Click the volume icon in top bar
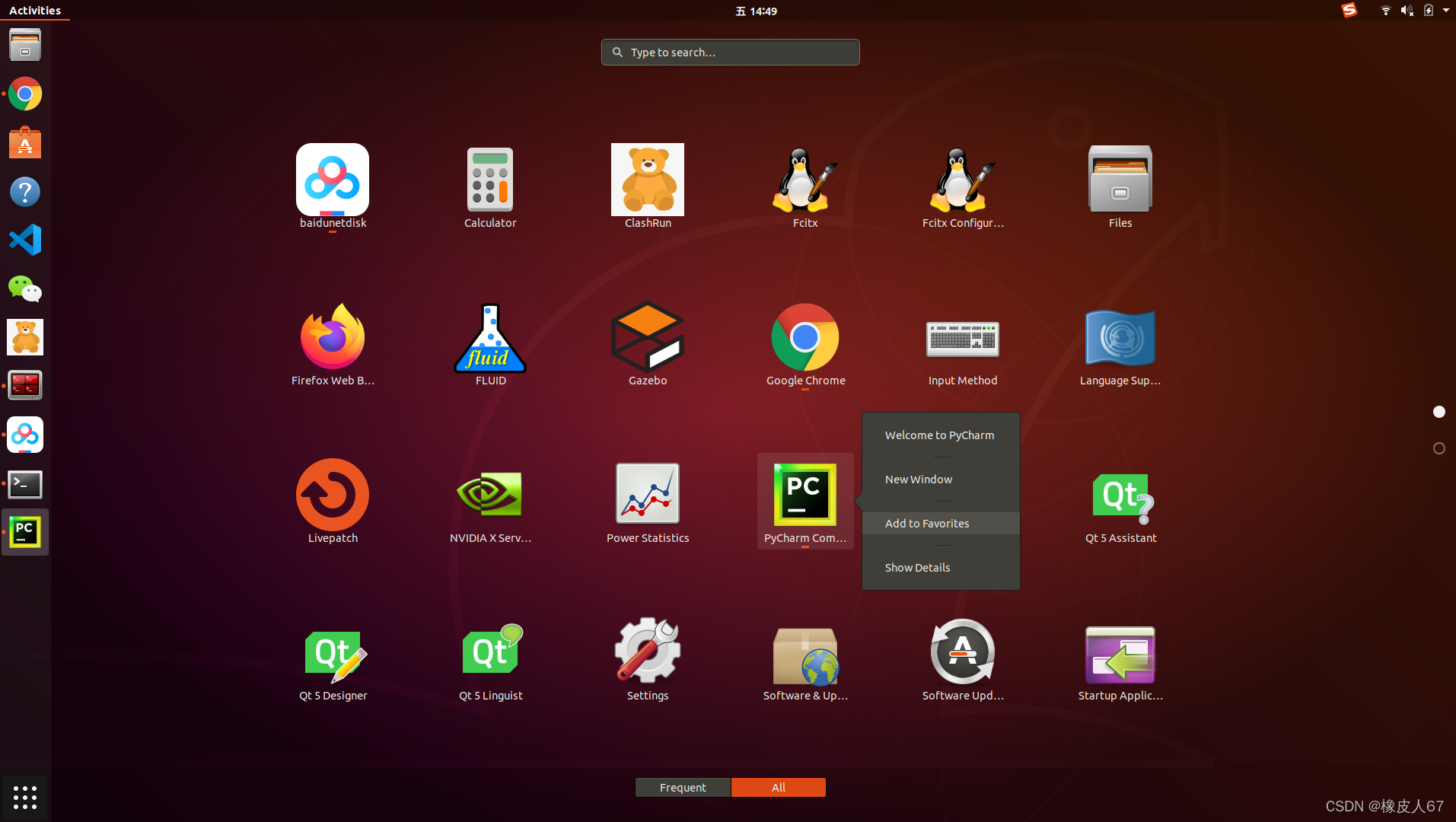 1407,11
